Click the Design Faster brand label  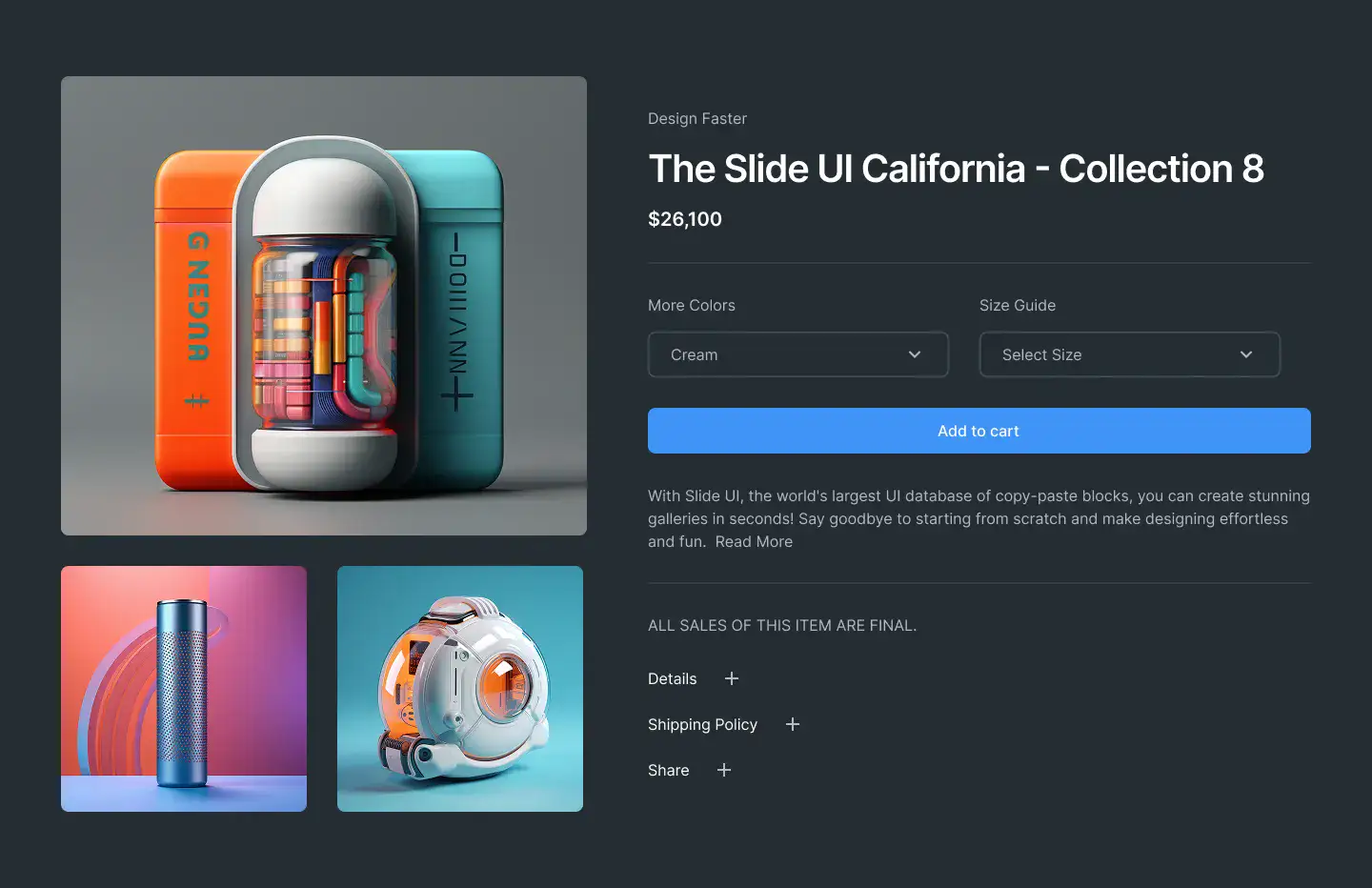(x=697, y=118)
